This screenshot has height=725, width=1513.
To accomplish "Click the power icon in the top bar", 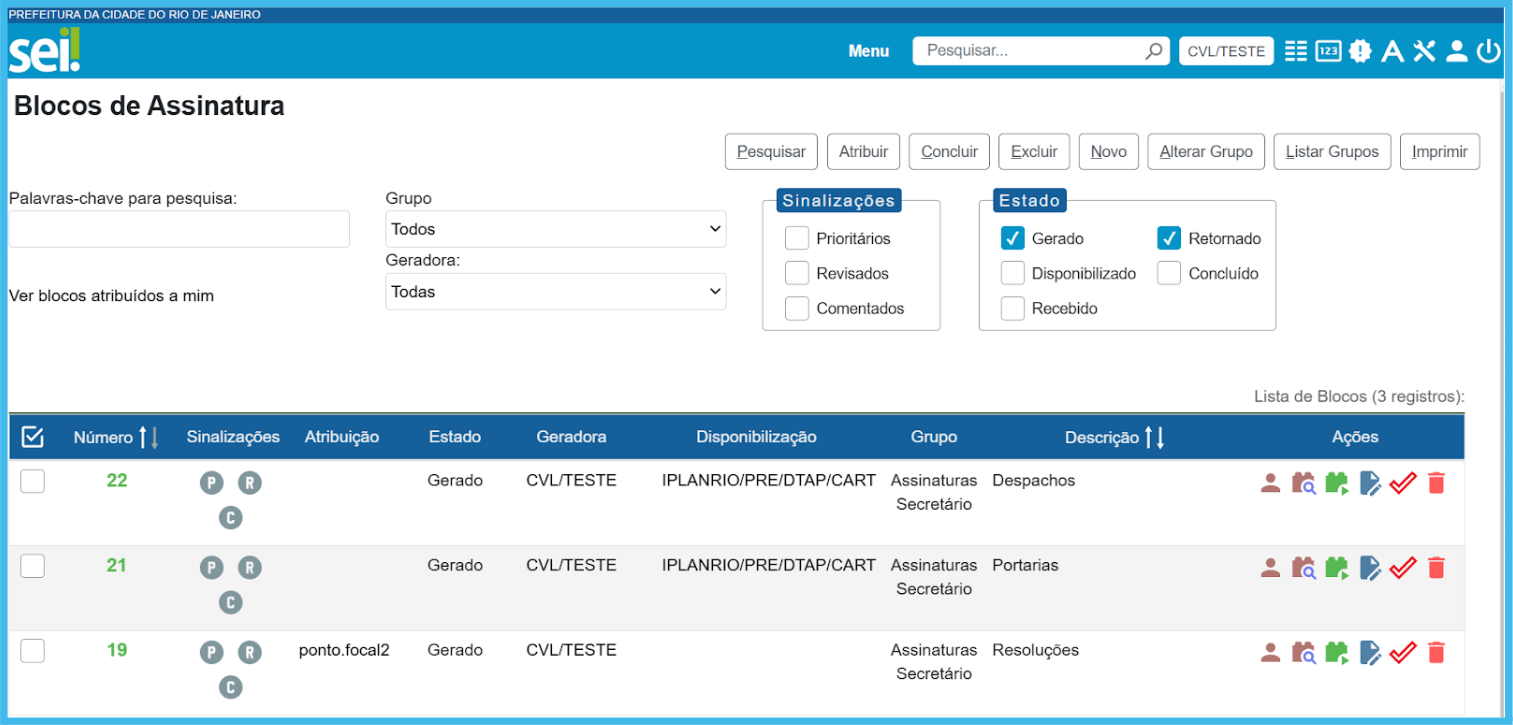I will click(x=1488, y=51).
